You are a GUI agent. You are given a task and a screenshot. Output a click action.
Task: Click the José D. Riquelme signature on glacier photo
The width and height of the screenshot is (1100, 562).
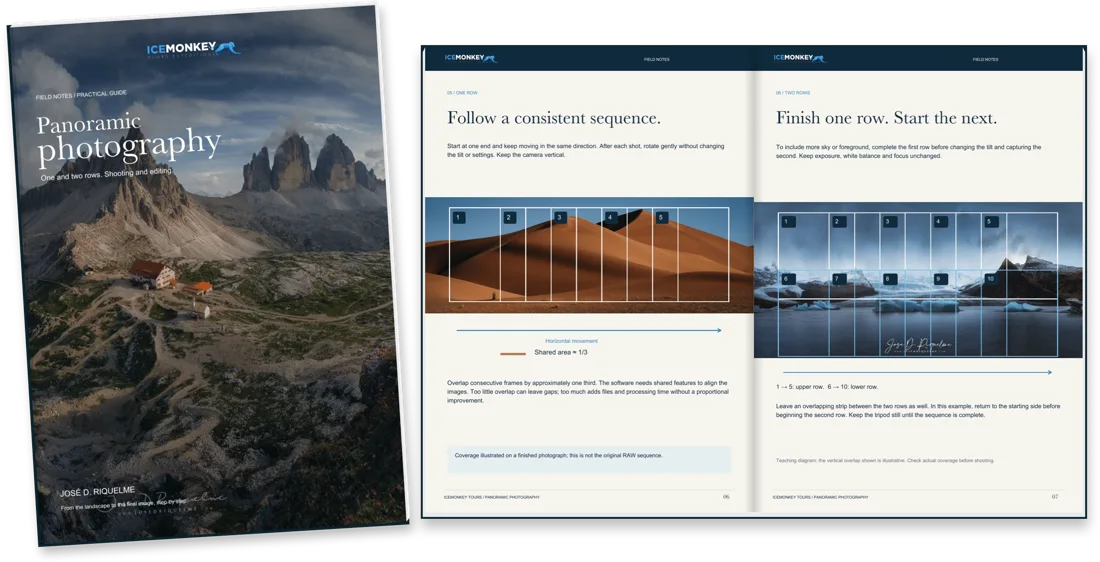coord(918,345)
